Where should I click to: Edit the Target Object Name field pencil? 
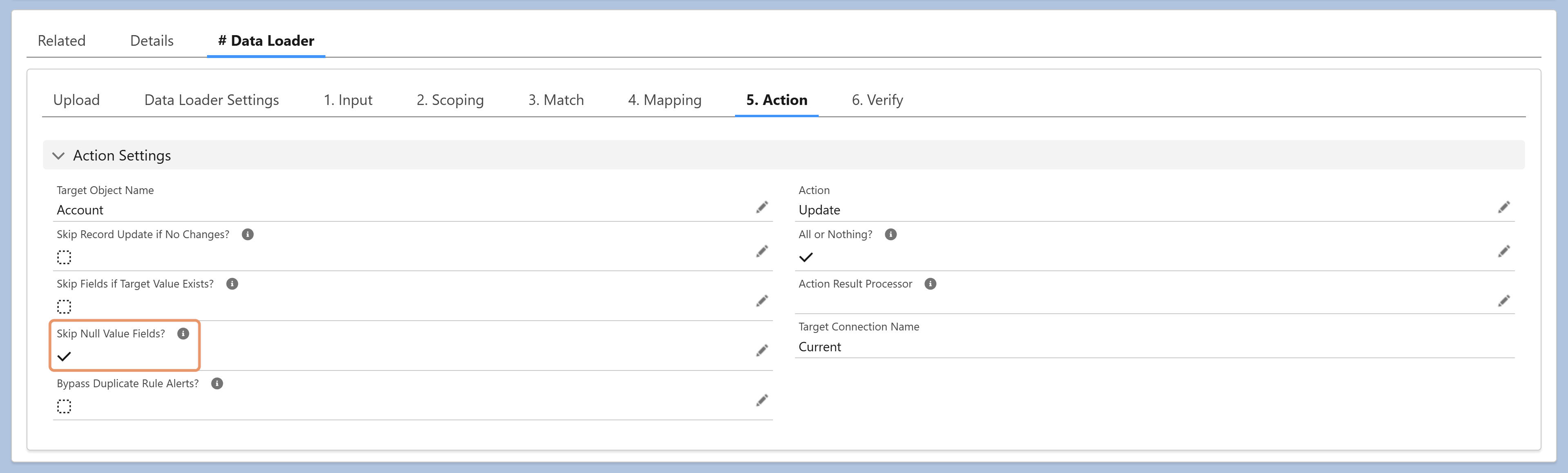point(762,207)
